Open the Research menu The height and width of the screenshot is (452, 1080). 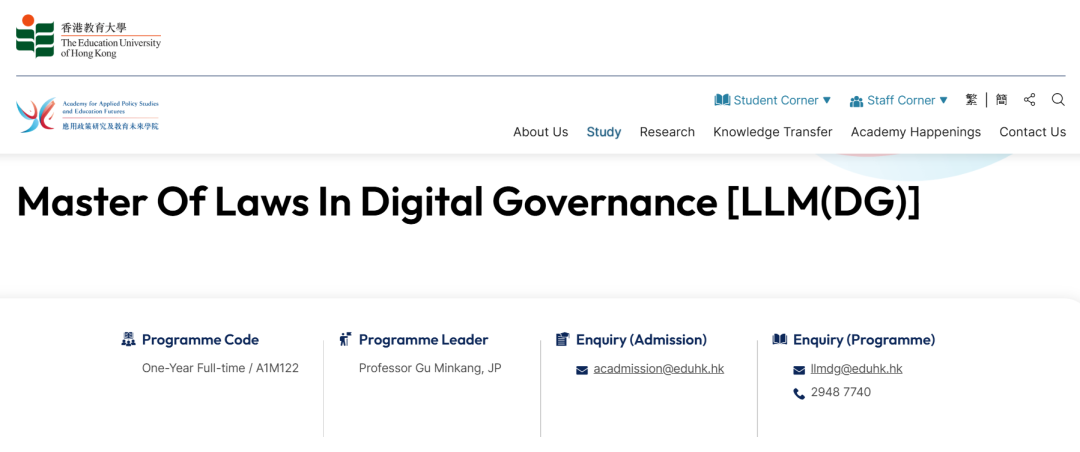[x=667, y=132]
